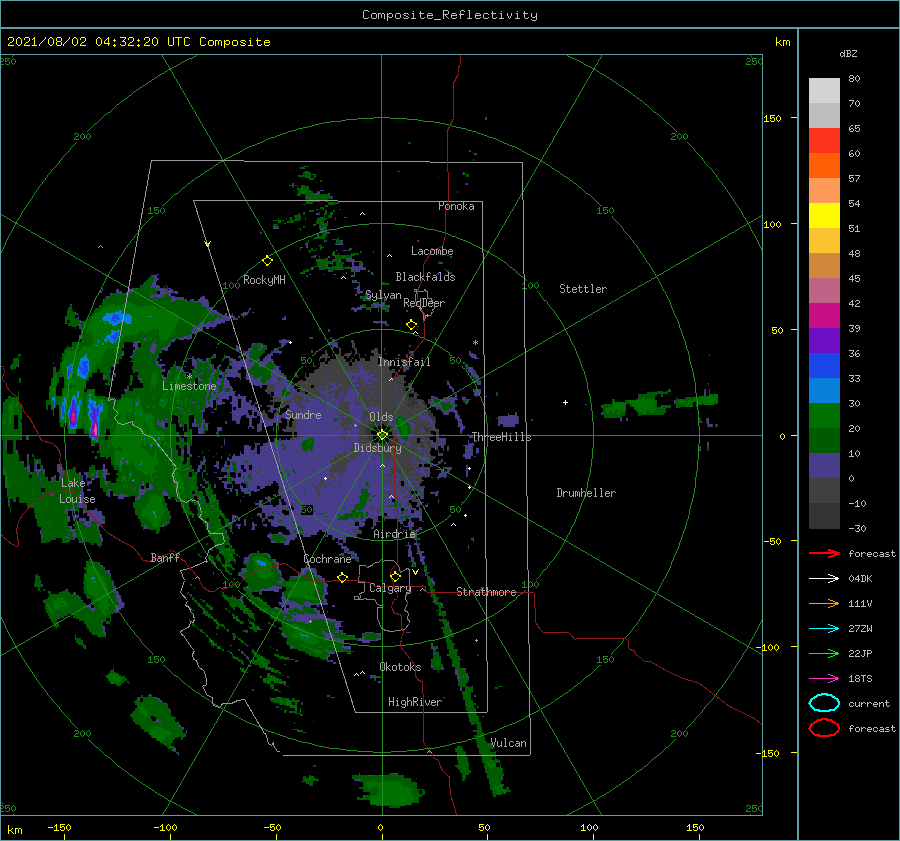The width and height of the screenshot is (900, 841).
Task: Click the 04DK legend label
Action: (860, 579)
